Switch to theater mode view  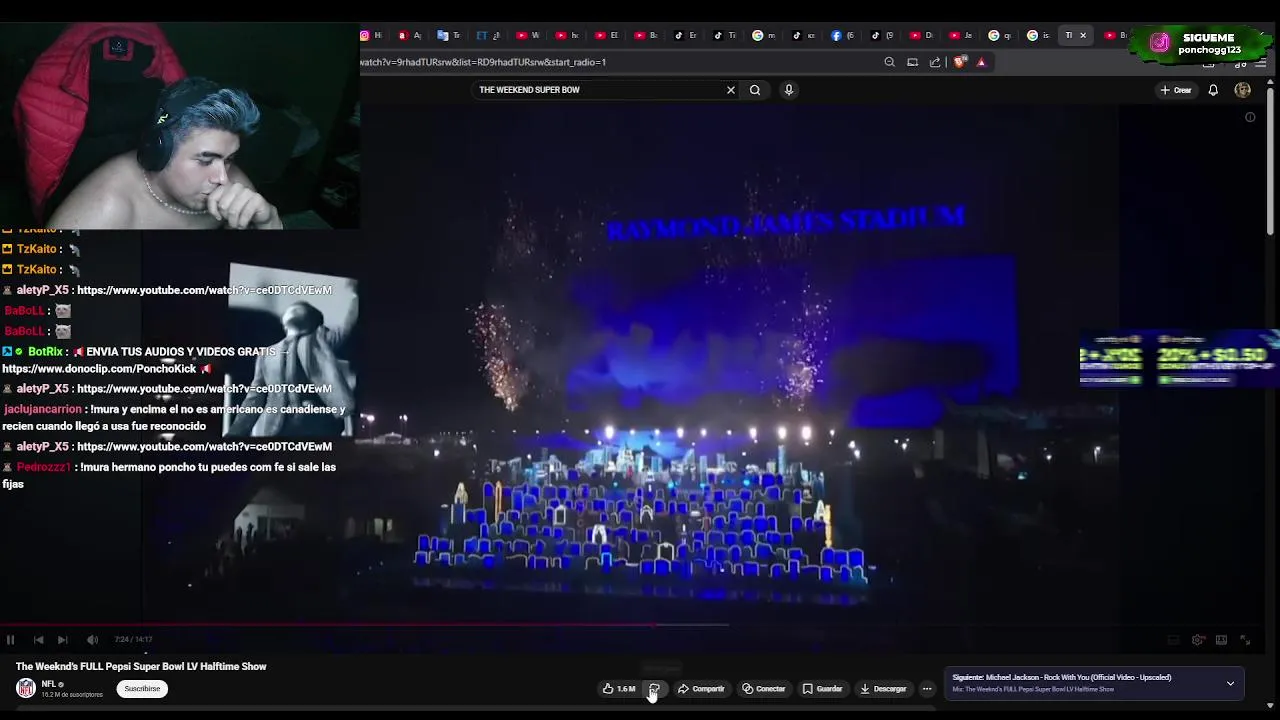pyautogui.click(x=1221, y=640)
